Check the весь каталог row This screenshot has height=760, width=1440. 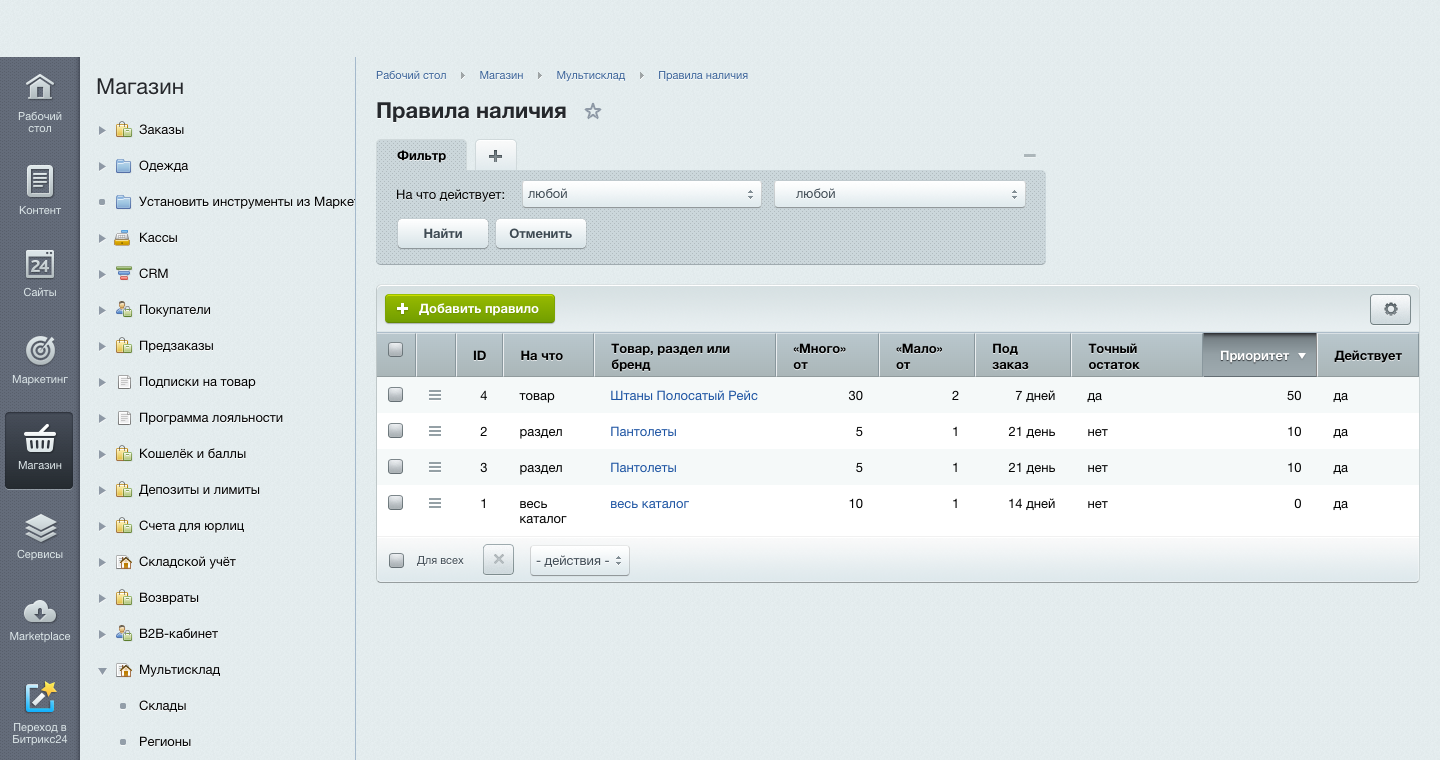pos(395,503)
